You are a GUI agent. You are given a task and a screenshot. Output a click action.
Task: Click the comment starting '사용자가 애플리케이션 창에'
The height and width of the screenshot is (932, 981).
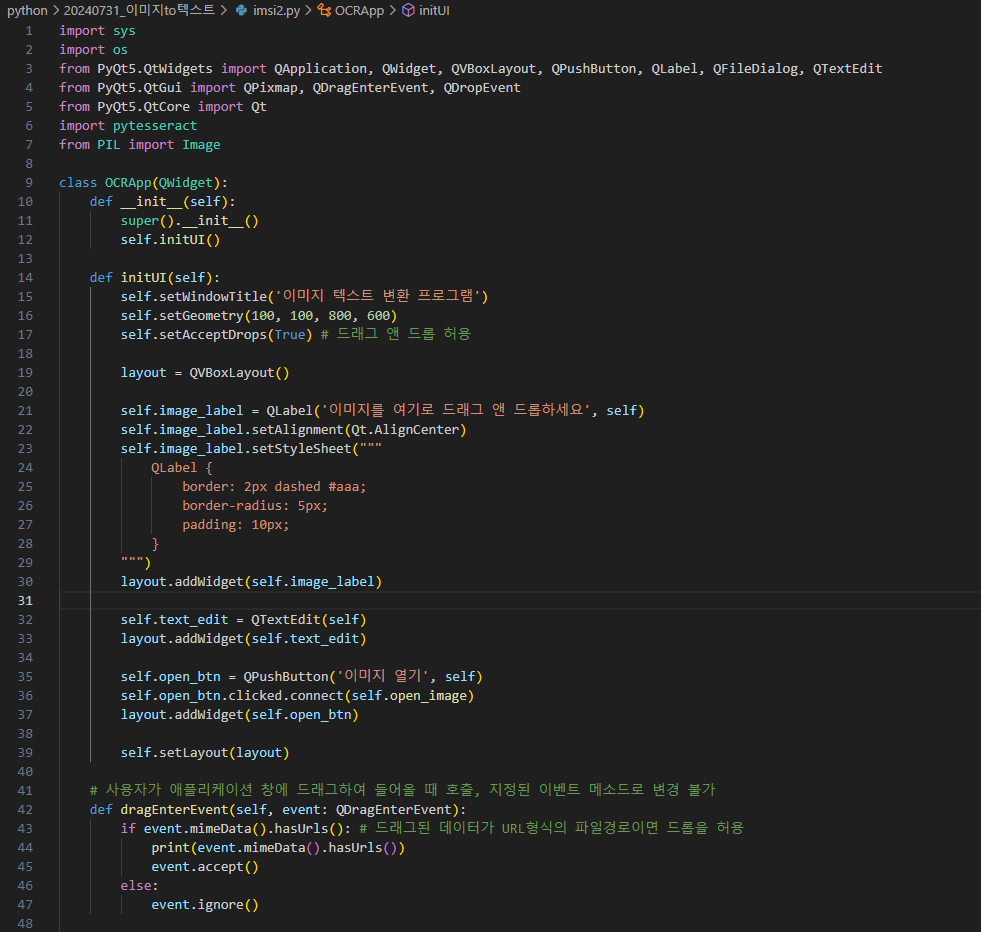pyautogui.click(x=402, y=790)
